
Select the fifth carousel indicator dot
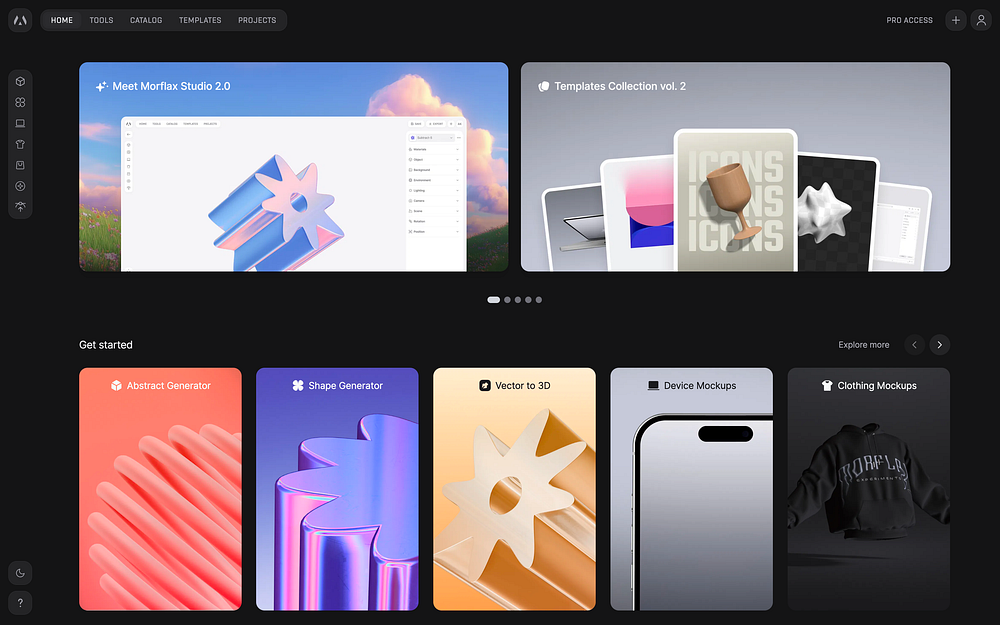[x=539, y=300]
